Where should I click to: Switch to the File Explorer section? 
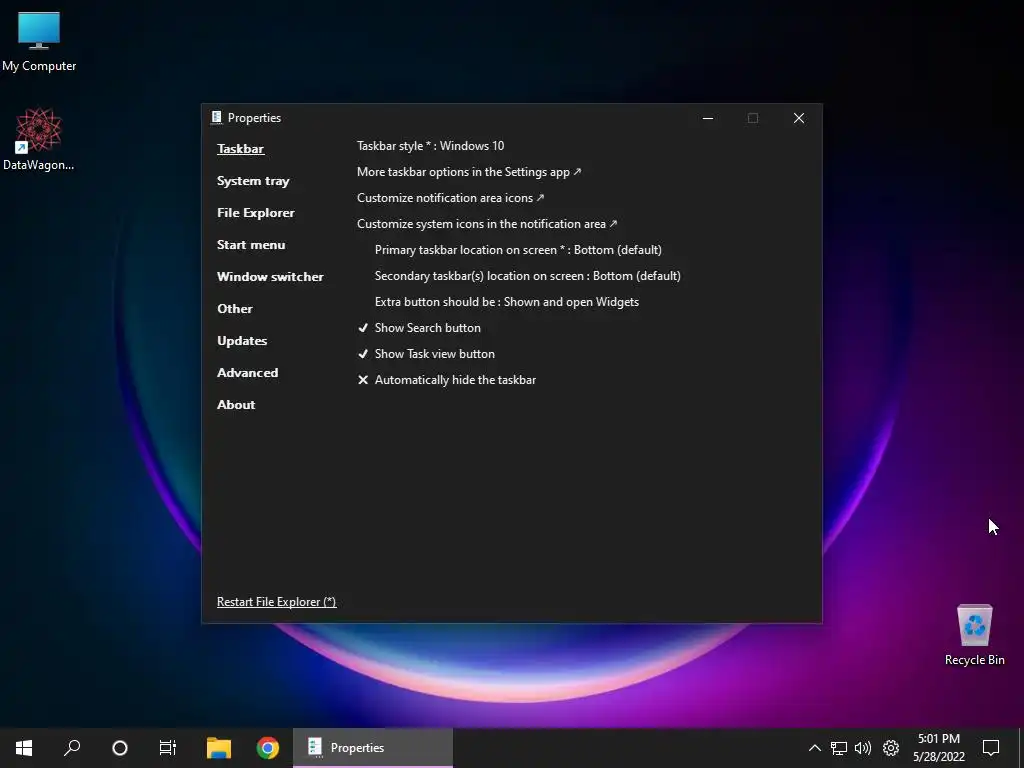[255, 213]
